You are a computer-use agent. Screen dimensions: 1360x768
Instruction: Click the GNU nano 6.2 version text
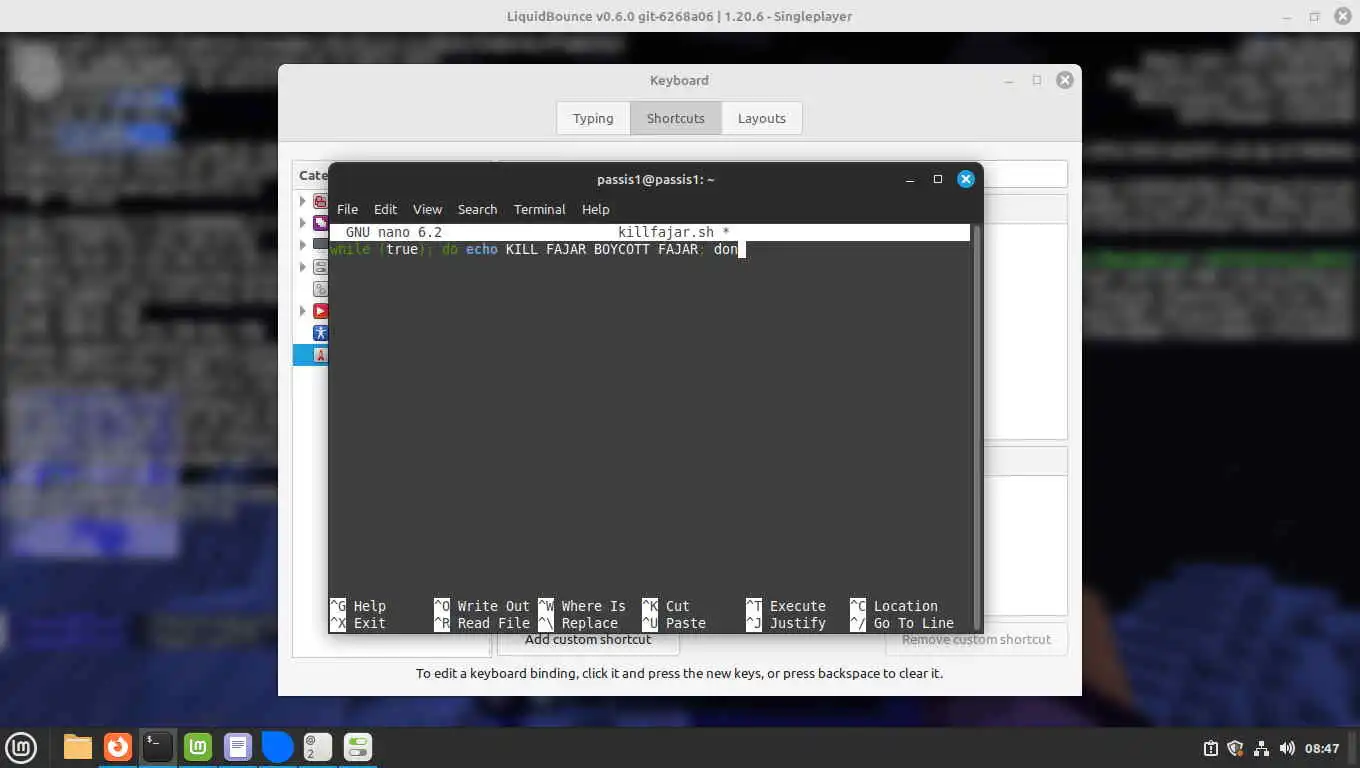click(x=393, y=232)
